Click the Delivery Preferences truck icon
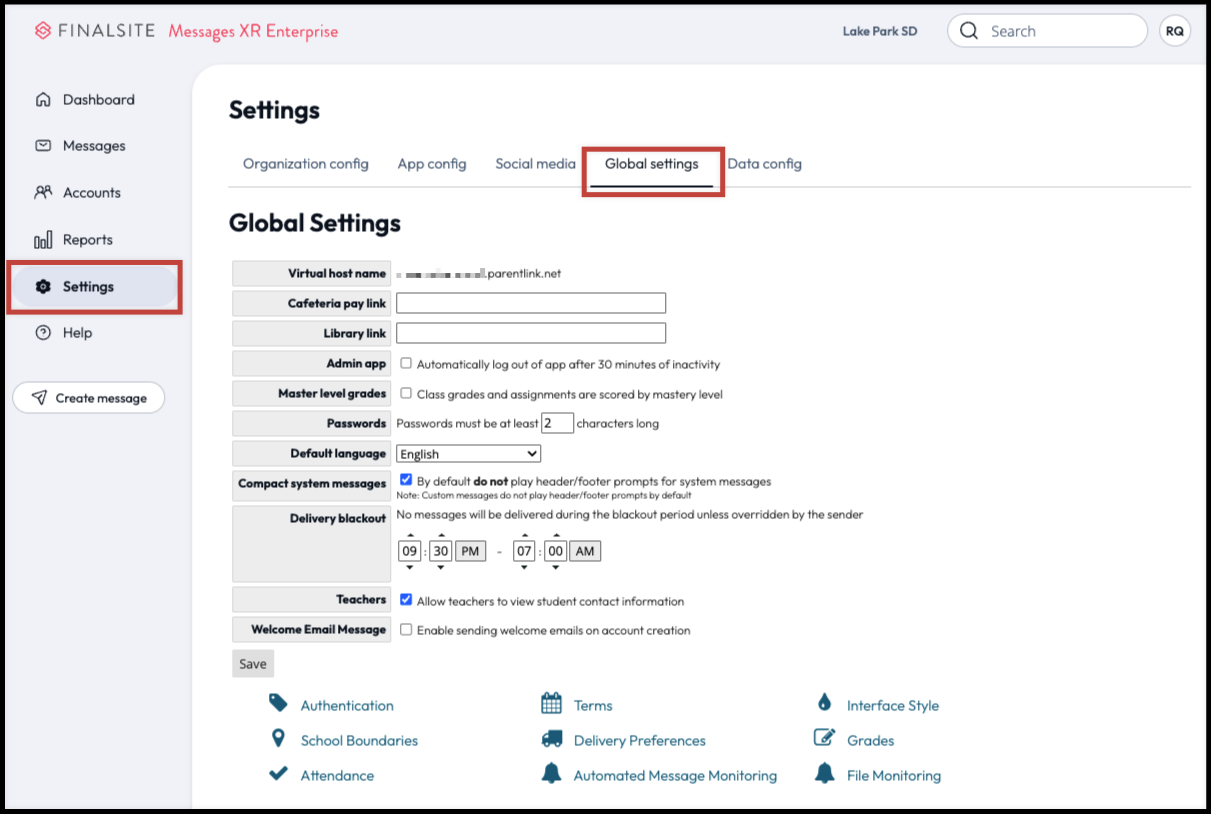1211x814 pixels. click(x=551, y=740)
